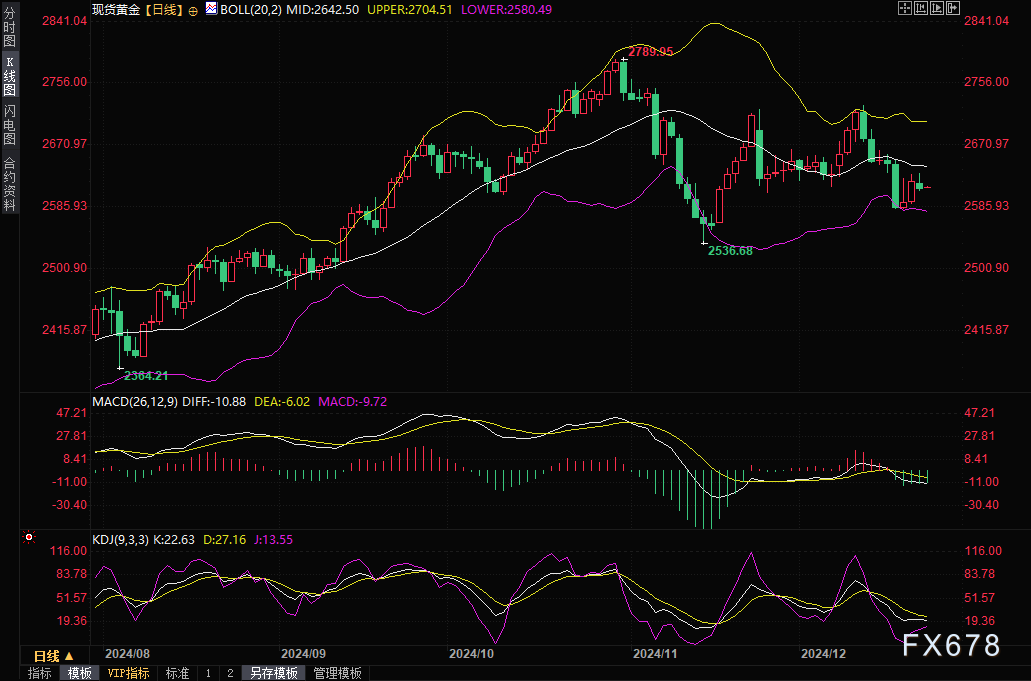
Task: Select the 指标 bottom tab
Action: pyautogui.click(x=40, y=674)
